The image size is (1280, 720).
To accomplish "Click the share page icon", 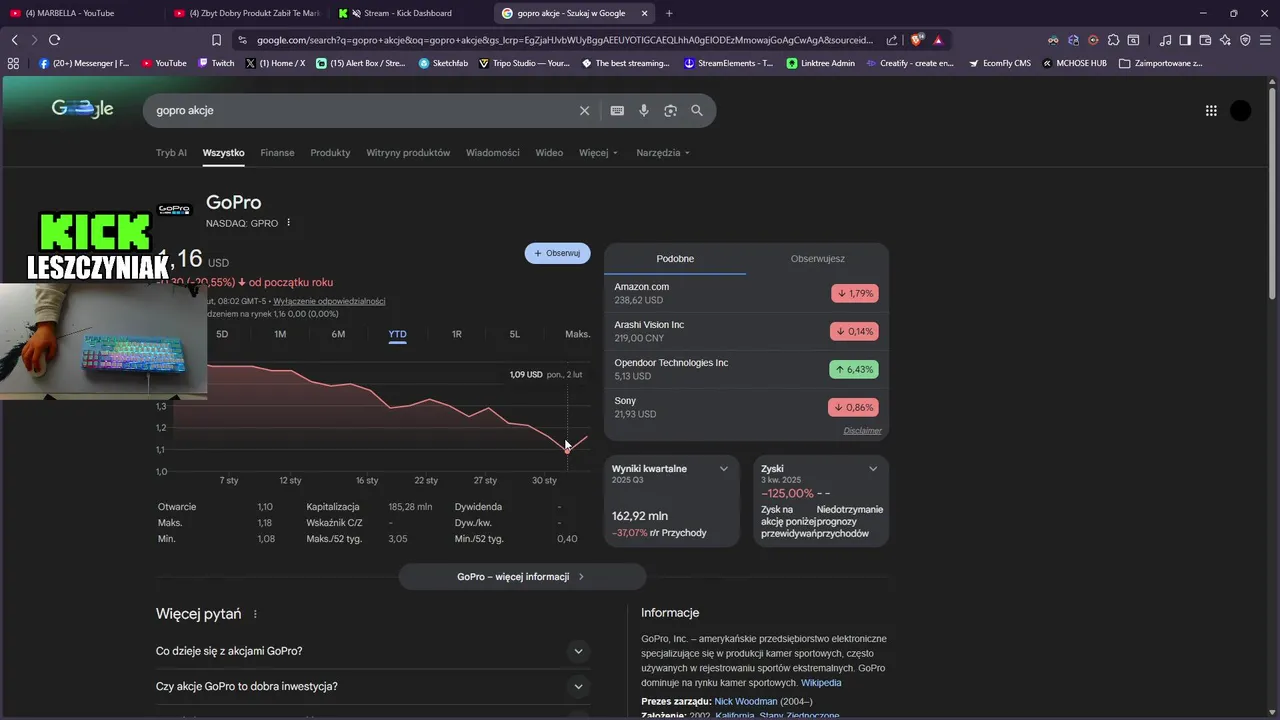I will pos(893,40).
